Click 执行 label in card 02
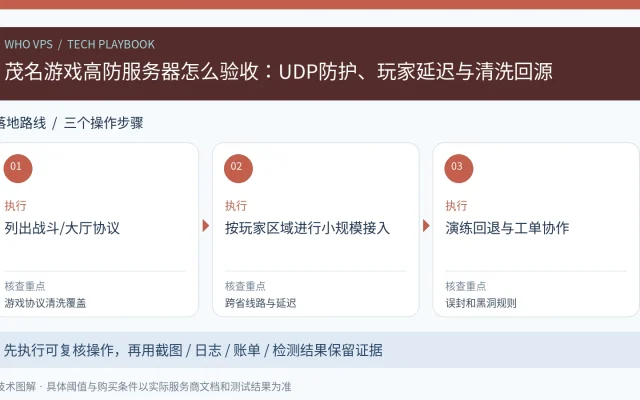 (236, 205)
